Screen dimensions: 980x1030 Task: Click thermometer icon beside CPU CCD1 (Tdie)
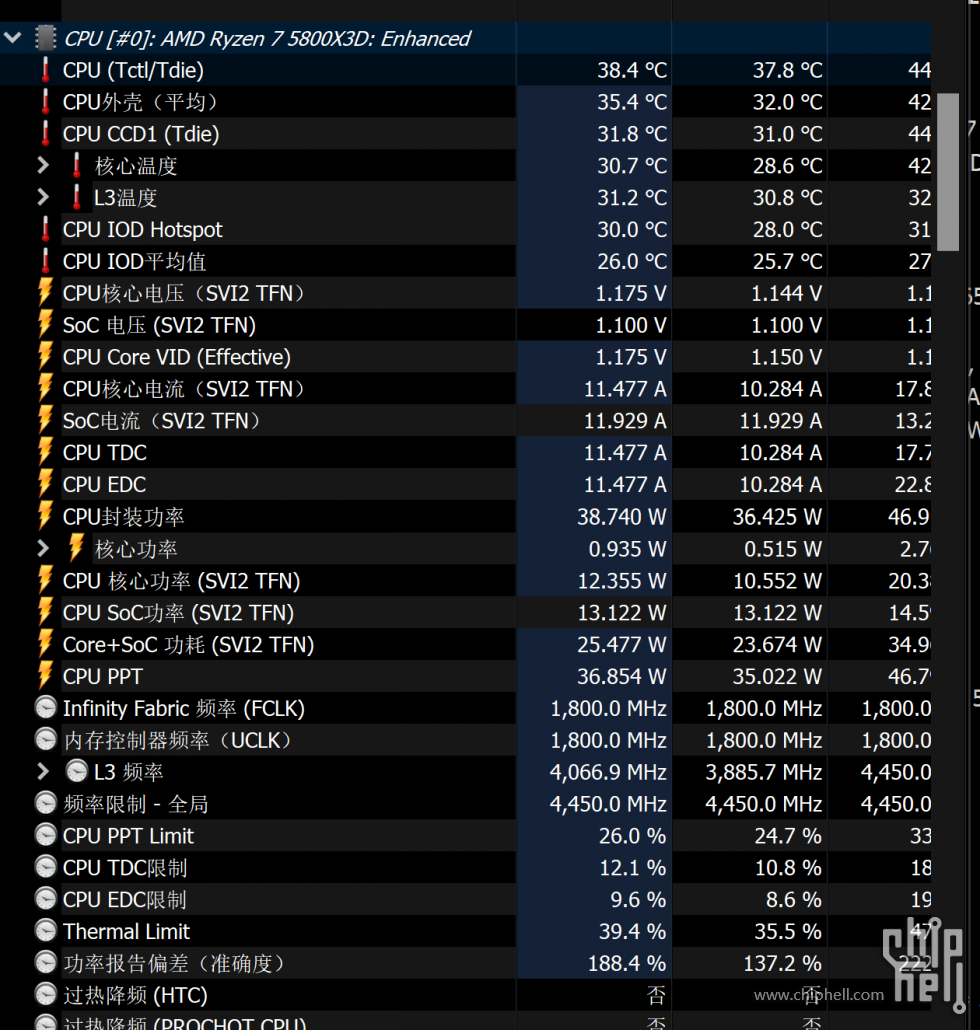tap(45, 133)
